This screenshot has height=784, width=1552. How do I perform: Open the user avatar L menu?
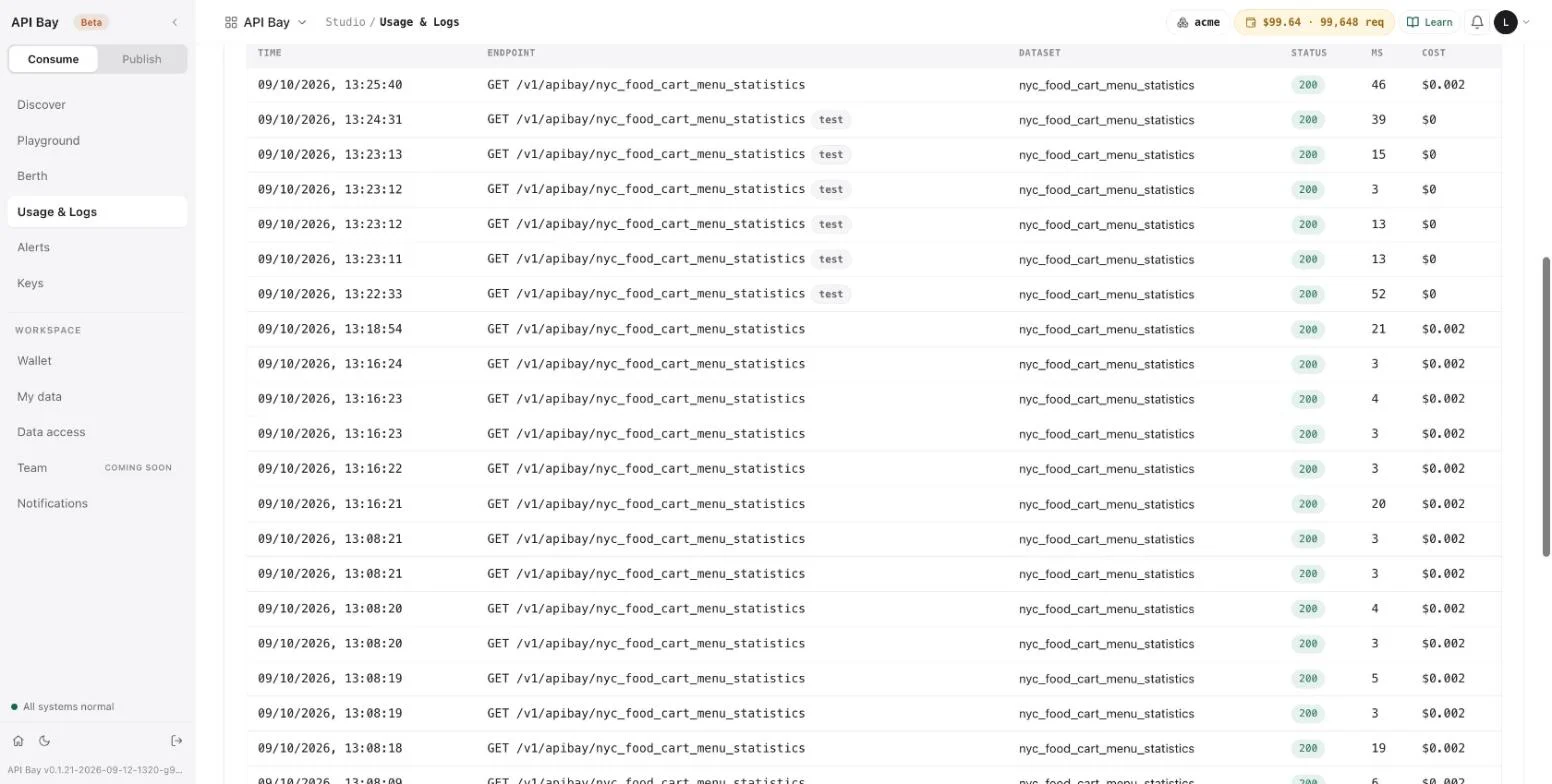click(1505, 22)
